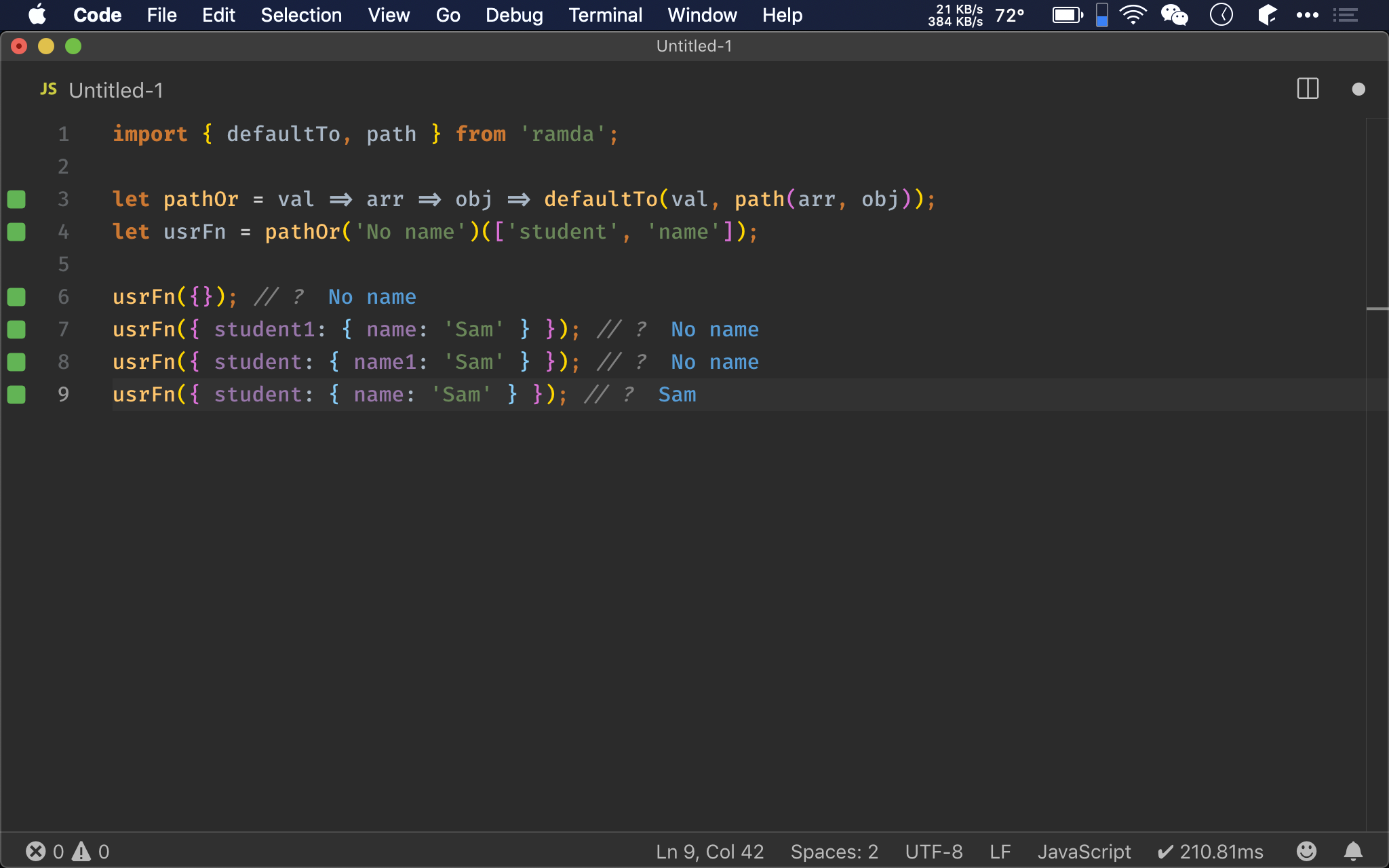Change indentation via Spaces: 2

click(x=834, y=852)
